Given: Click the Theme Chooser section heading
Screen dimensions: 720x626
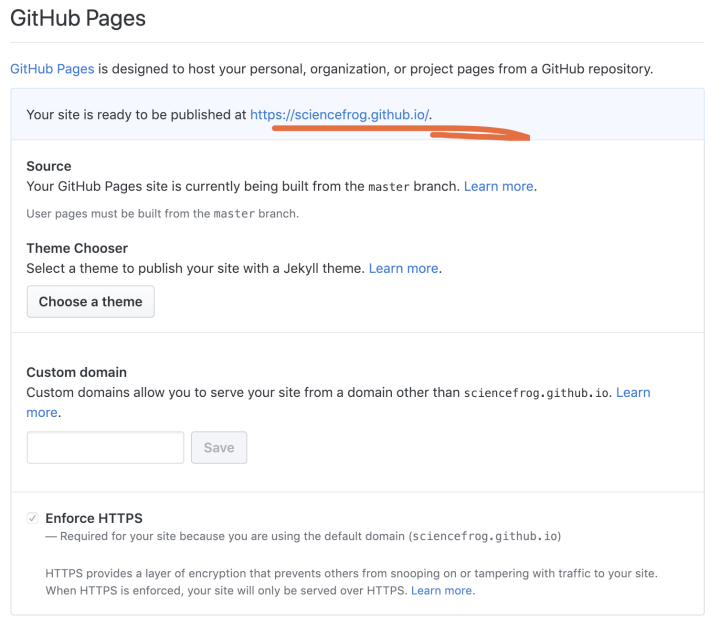Looking at the screenshot, I should tap(77, 248).
